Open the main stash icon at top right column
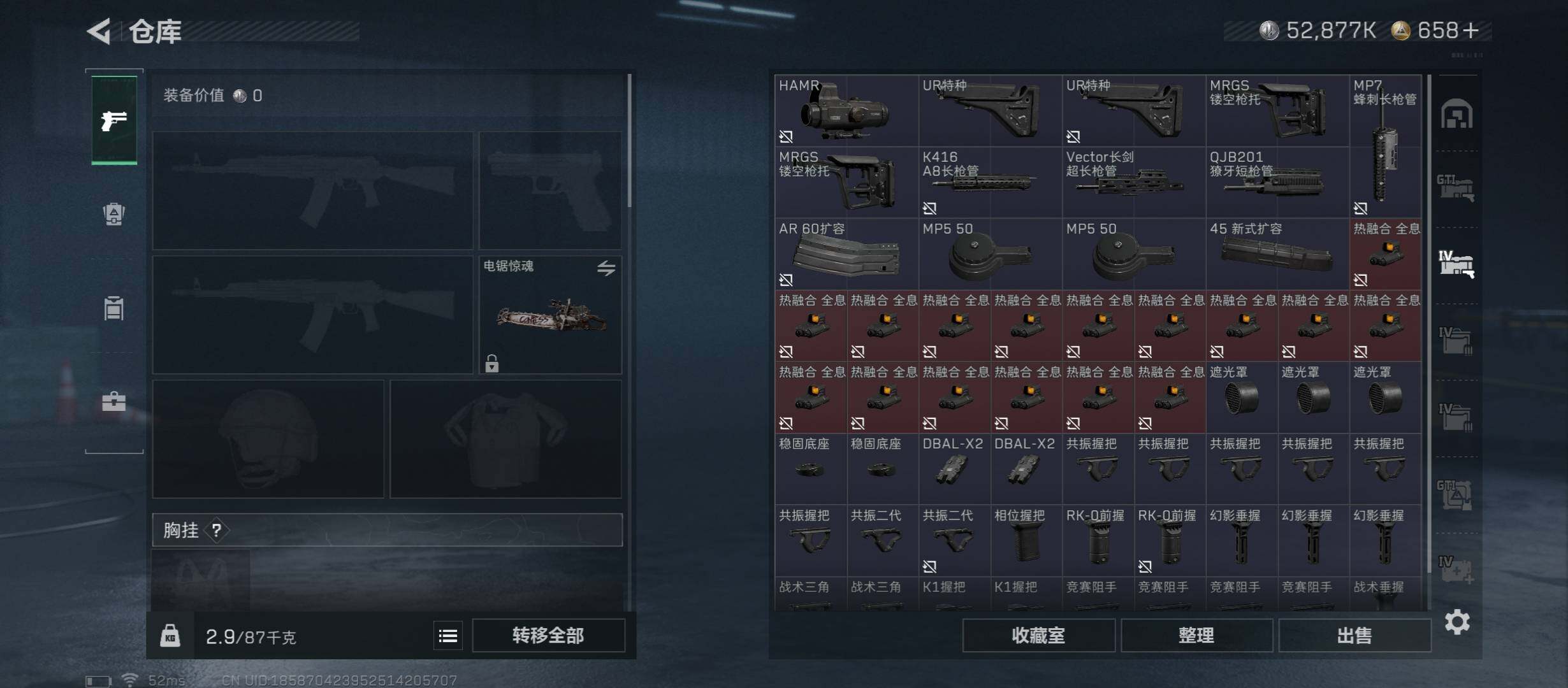Image resolution: width=1568 pixels, height=688 pixels. point(1457,113)
